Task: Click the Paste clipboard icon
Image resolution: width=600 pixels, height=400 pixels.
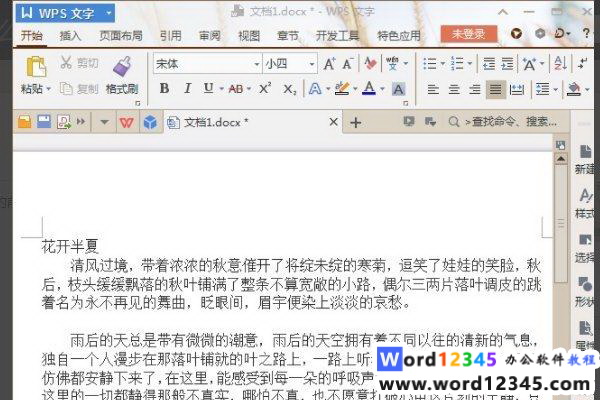Action: tap(35, 66)
